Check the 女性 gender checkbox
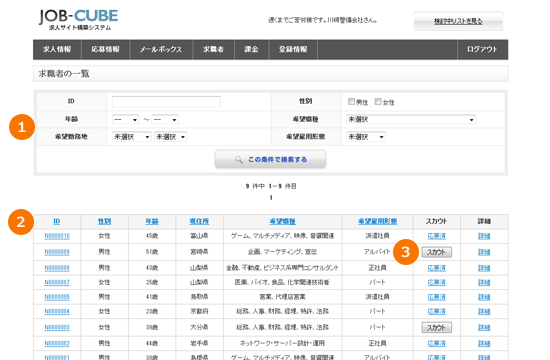This screenshot has width=550, height=360. point(378,101)
